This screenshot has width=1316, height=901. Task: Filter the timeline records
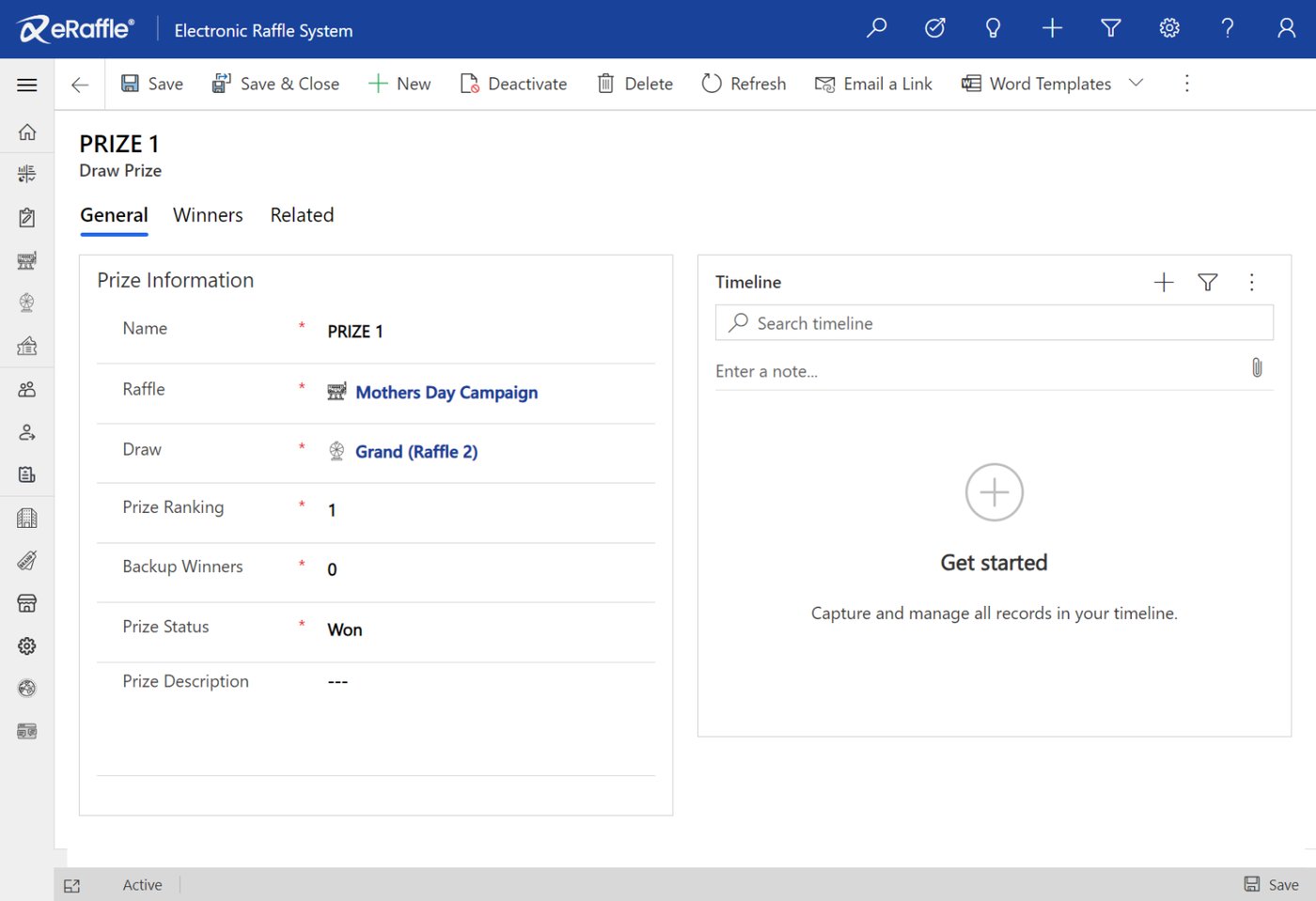point(1208,282)
